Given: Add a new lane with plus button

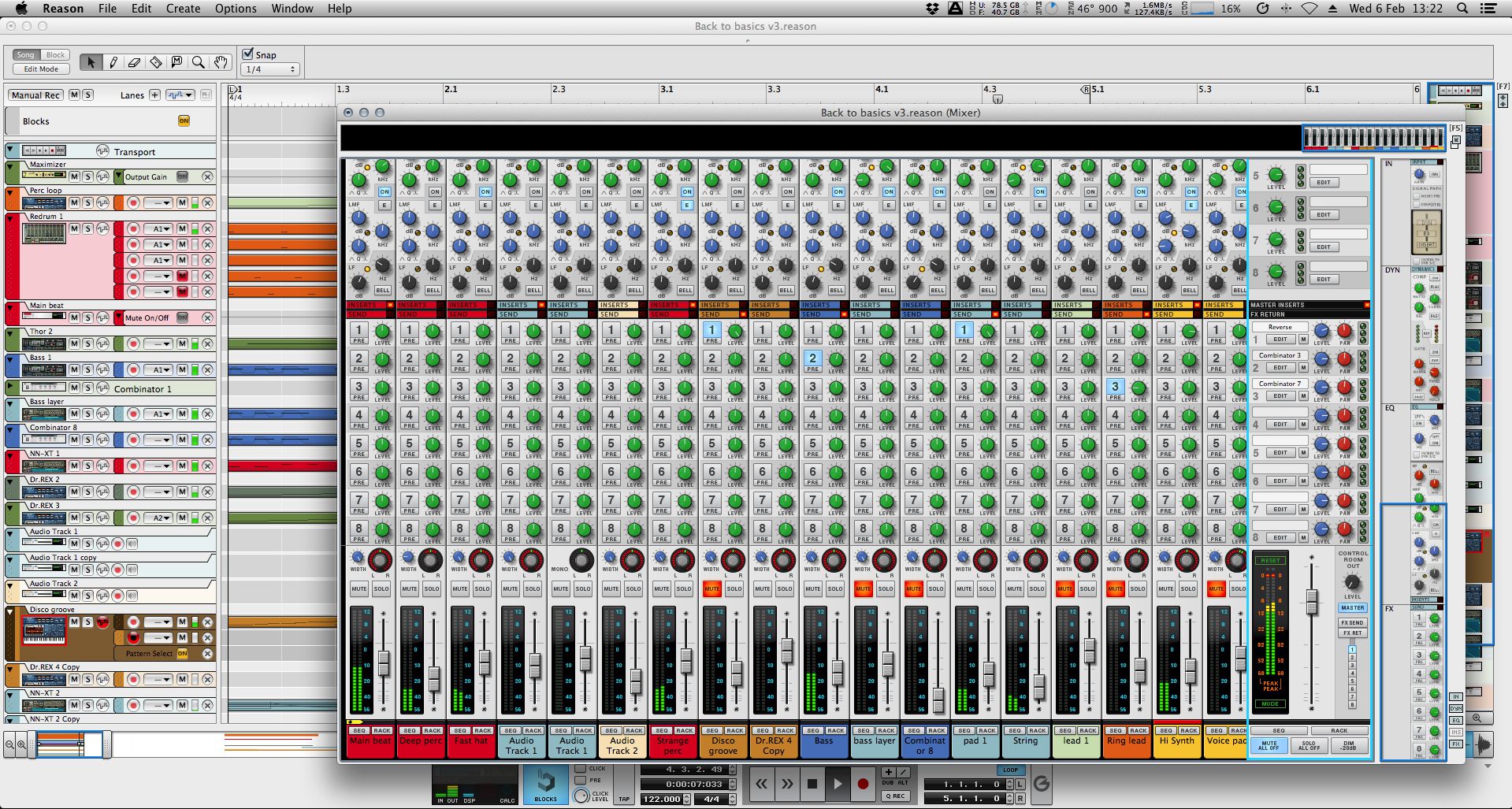Looking at the screenshot, I should [x=154, y=95].
